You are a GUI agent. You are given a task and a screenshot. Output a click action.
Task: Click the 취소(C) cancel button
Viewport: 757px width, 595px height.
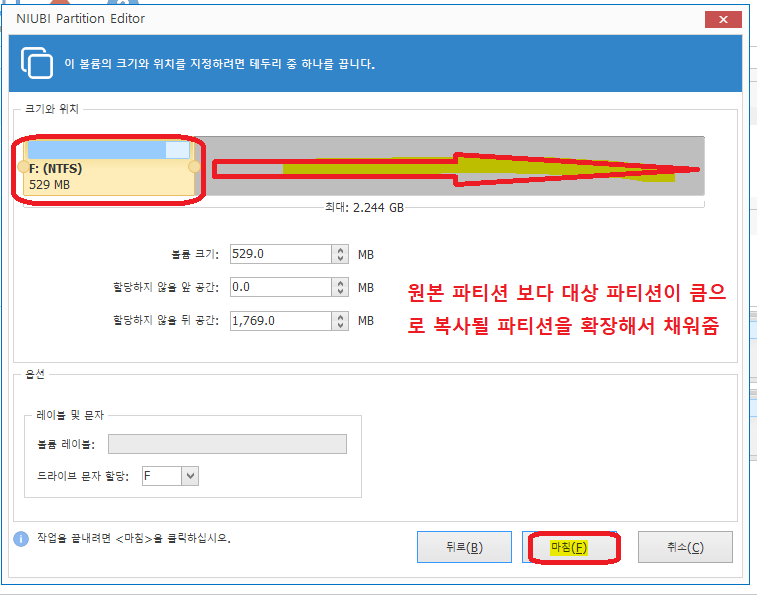685,547
